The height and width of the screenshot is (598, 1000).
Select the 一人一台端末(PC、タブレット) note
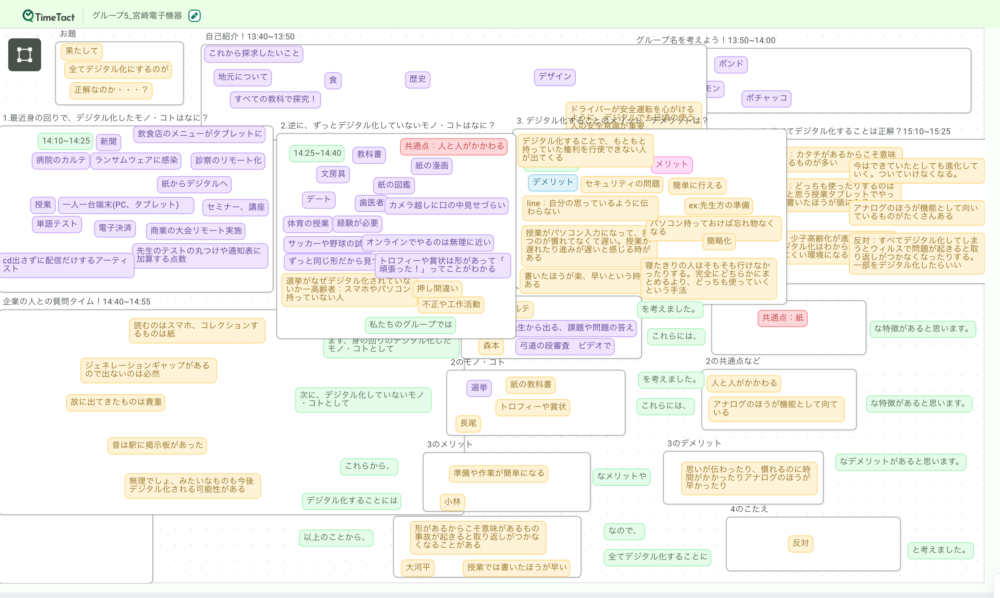click(126, 205)
